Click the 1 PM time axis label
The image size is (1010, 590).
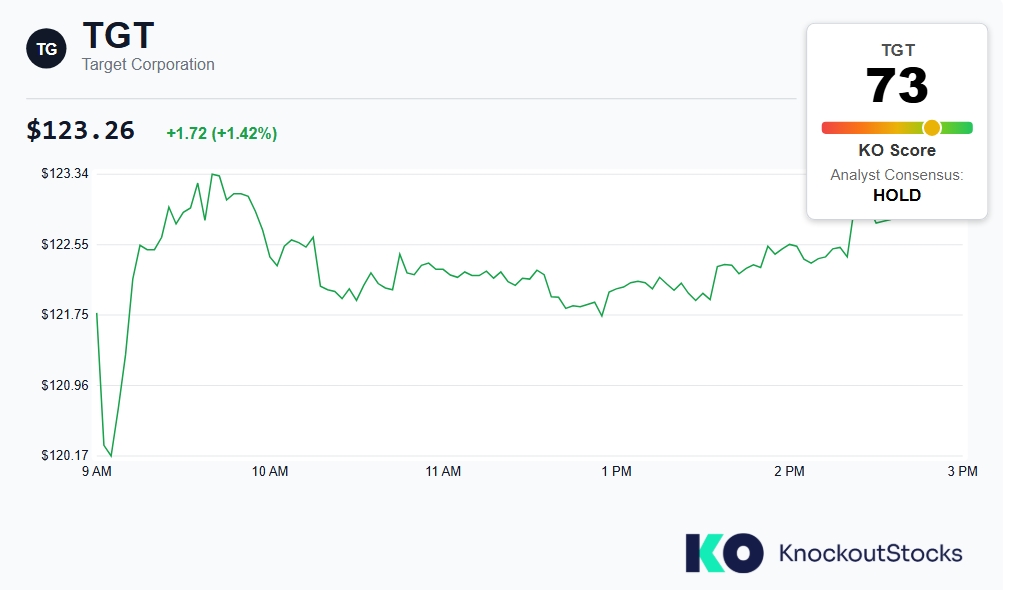(x=616, y=471)
